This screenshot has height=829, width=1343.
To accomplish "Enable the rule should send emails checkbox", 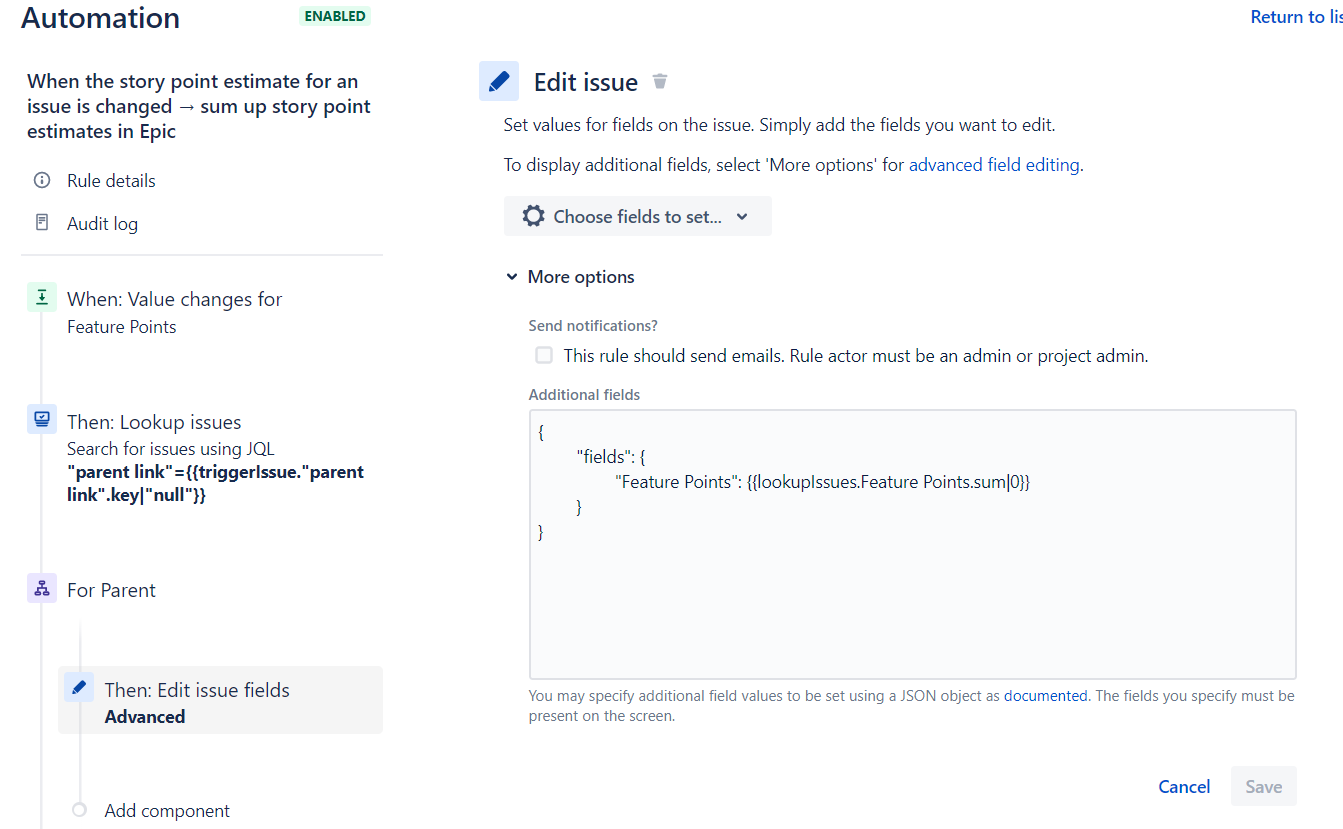I will 543,355.
